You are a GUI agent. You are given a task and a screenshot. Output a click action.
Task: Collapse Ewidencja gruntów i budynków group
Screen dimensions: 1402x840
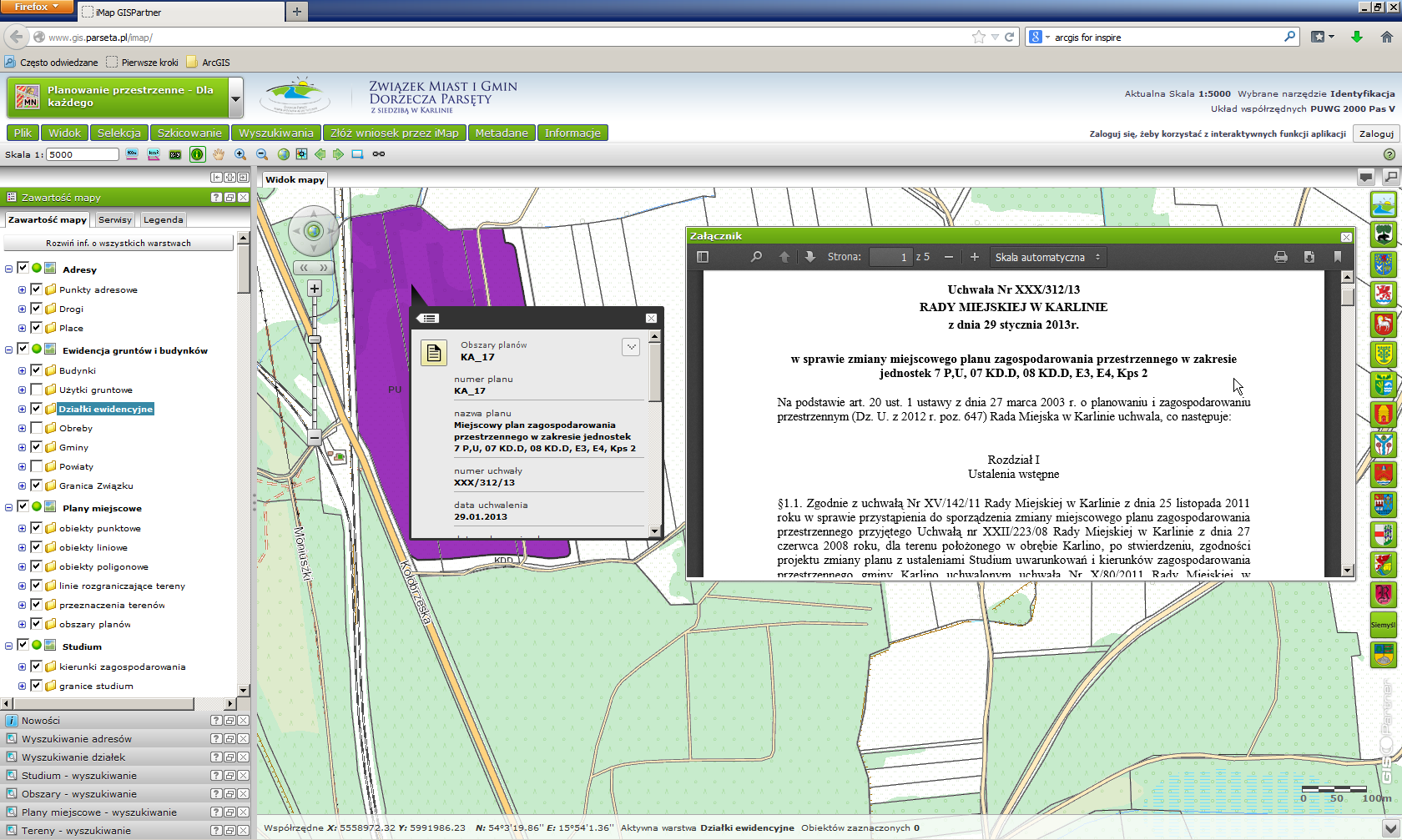point(9,350)
